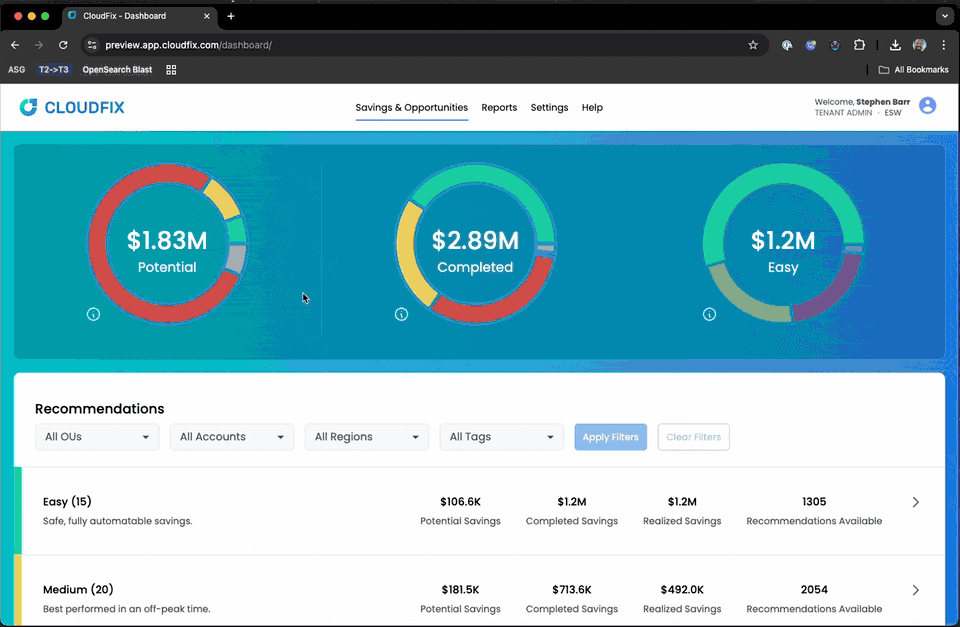This screenshot has height=627, width=960.
Task: Click Apply Filters button
Action: coord(610,437)
